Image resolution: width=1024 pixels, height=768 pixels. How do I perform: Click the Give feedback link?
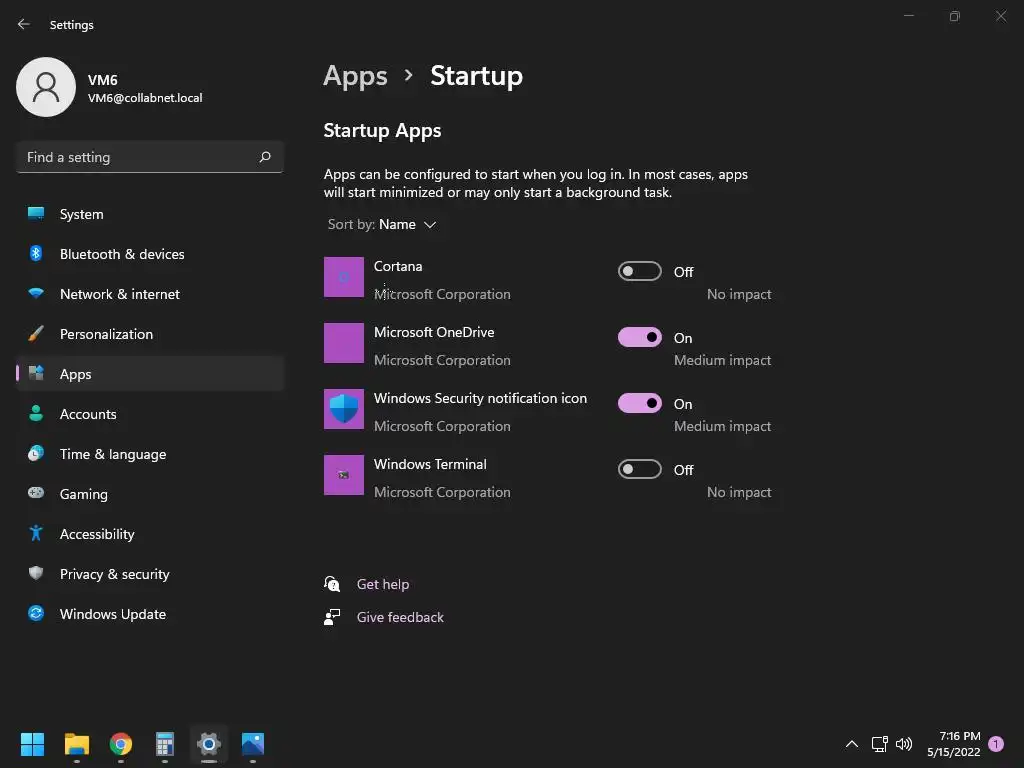(x=400, y=617)
